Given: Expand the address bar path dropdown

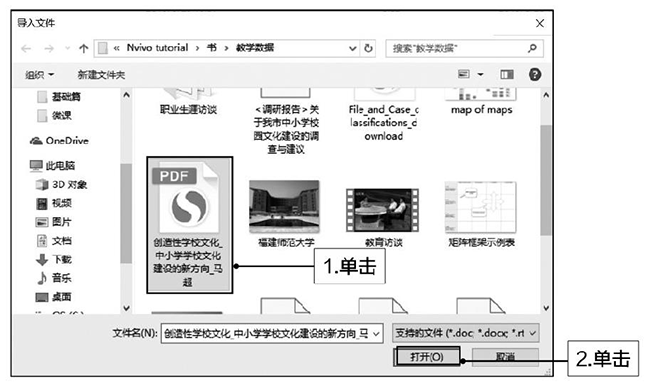Looking at the screenshot, I should coord(352,49).
